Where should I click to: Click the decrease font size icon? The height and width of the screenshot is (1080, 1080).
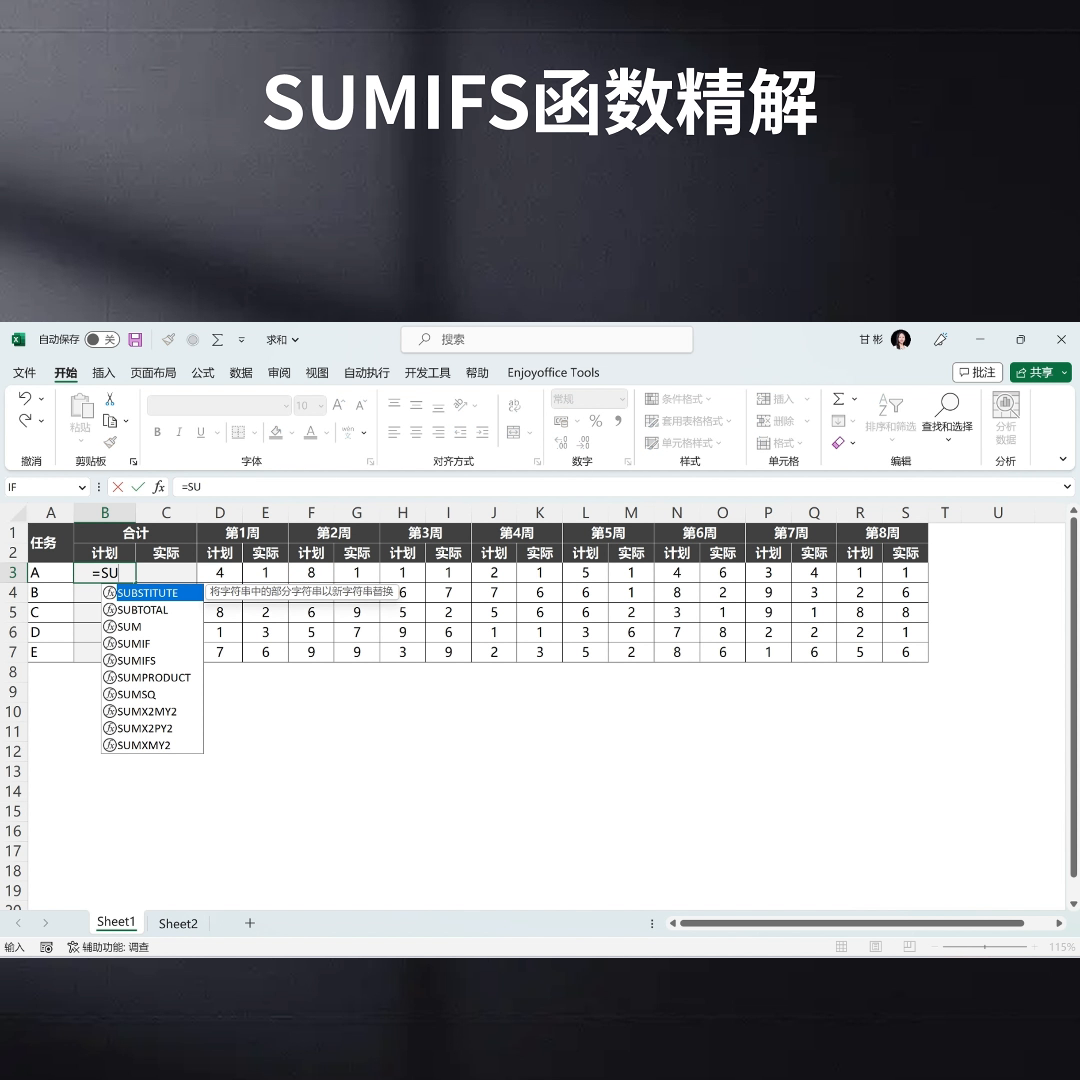click(x=361, y=405)
